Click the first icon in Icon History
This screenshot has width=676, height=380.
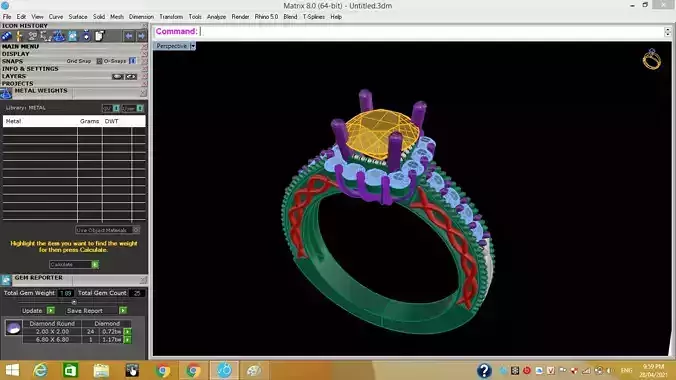pyautogui.click(x=6, y=36)
